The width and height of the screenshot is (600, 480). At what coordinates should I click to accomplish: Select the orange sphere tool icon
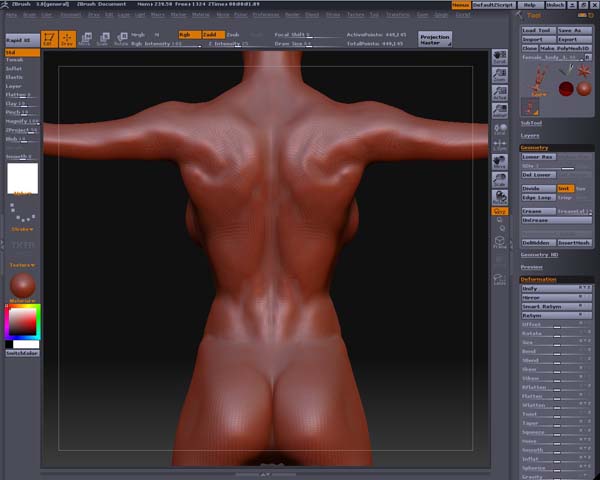click(x=584, y=89)
